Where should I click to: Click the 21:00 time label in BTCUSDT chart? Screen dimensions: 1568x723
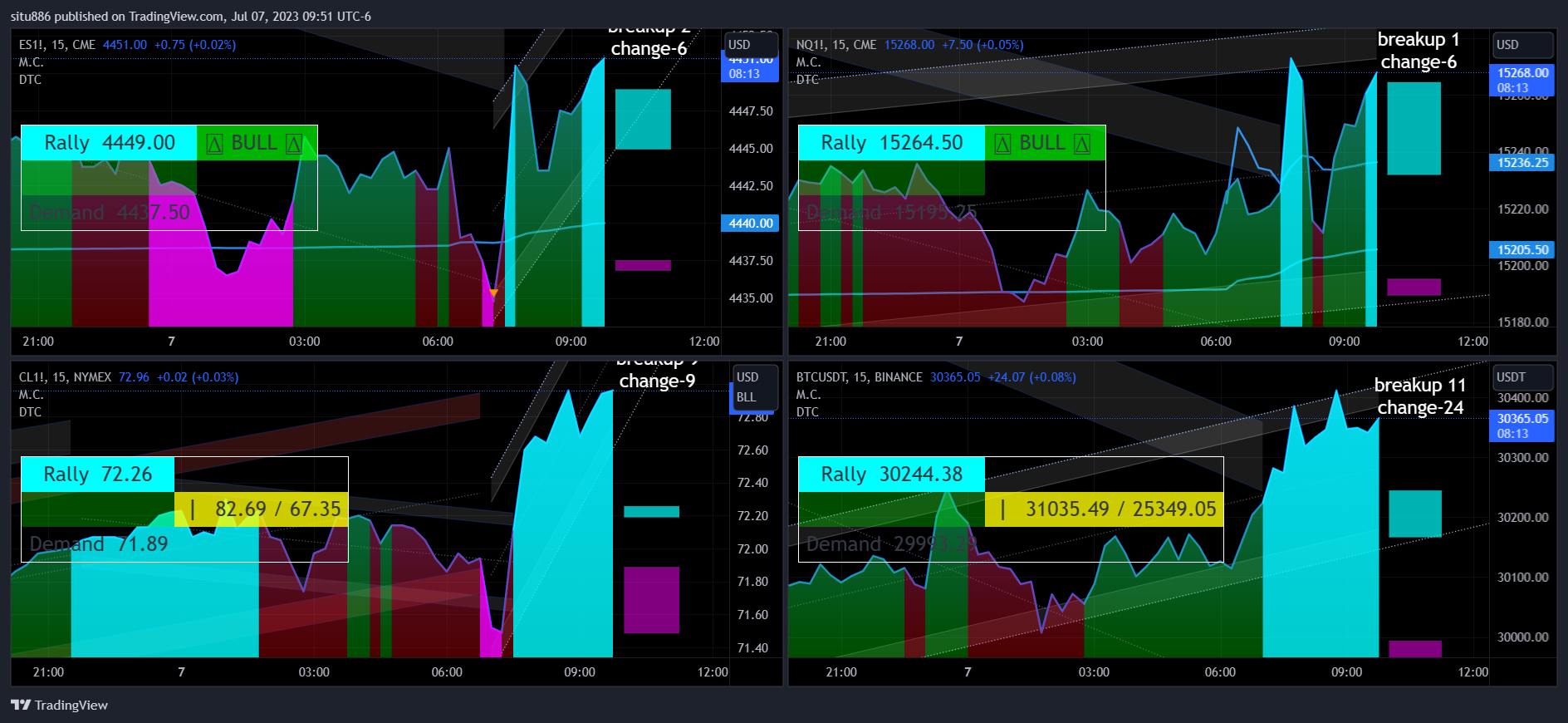coord(841,672)
